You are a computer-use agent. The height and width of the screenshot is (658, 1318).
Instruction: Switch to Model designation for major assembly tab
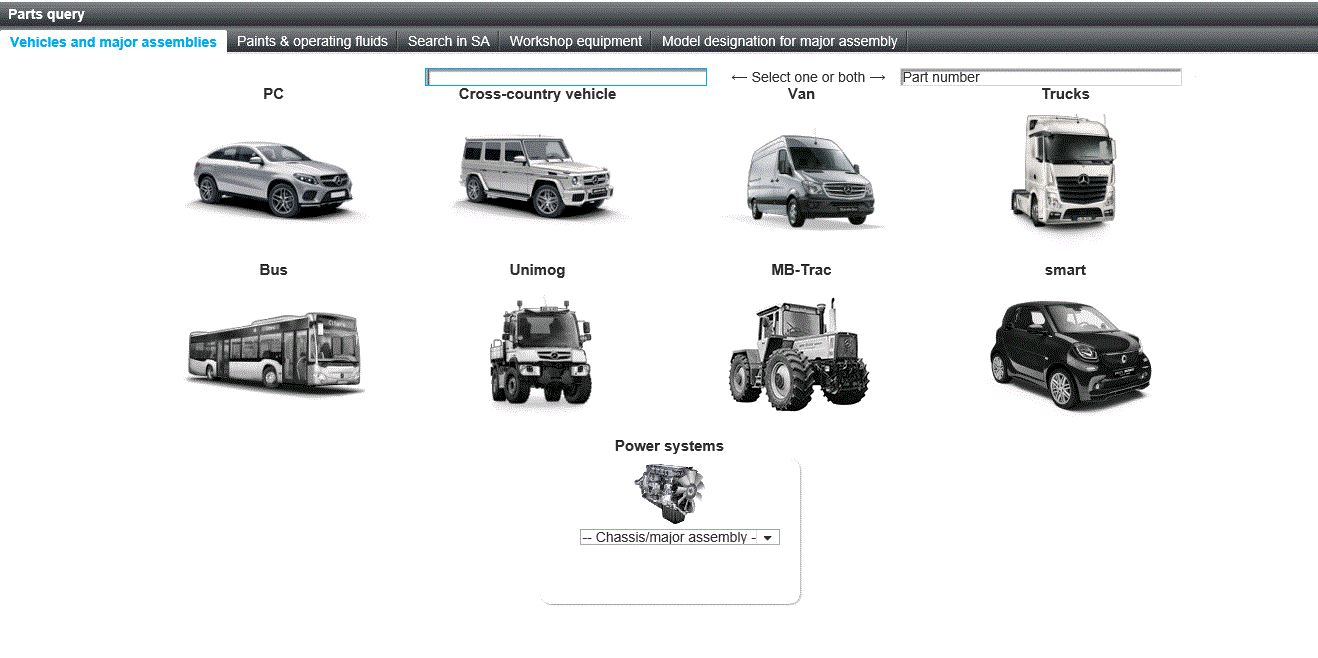[x=780, y=42]
